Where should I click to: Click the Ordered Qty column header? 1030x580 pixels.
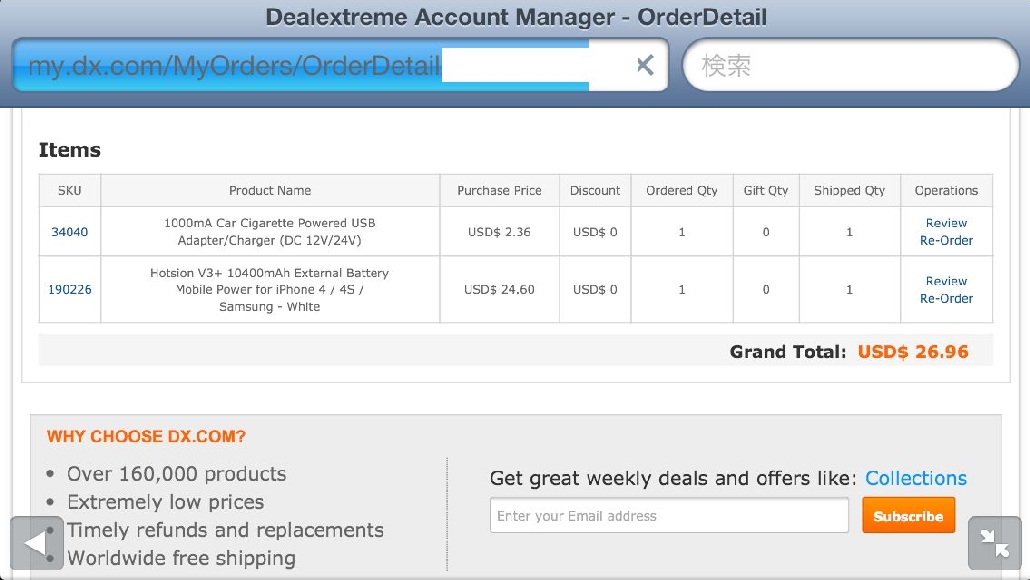click(682, 190)
